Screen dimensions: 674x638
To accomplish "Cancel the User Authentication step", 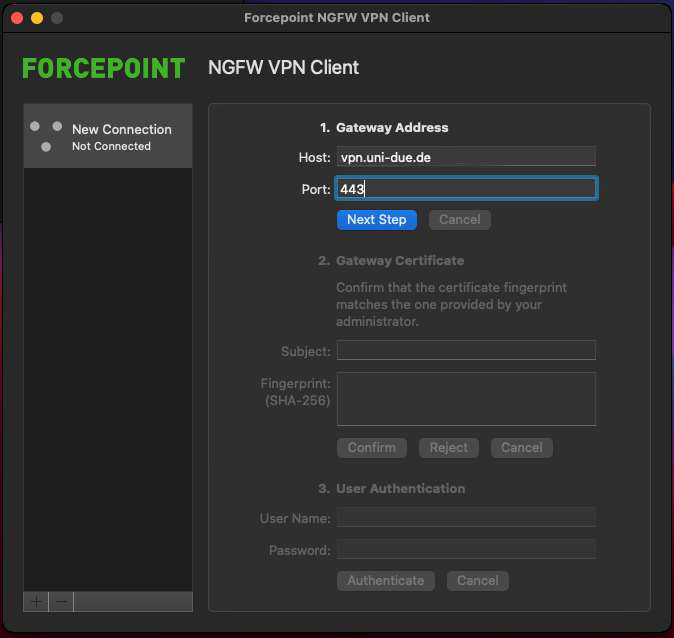I will [478, 581].
